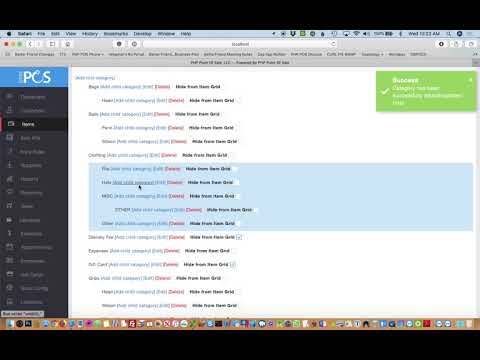The image size is (480, 360).
Task: Click Delete for the Clothing category
Action: 169,155
